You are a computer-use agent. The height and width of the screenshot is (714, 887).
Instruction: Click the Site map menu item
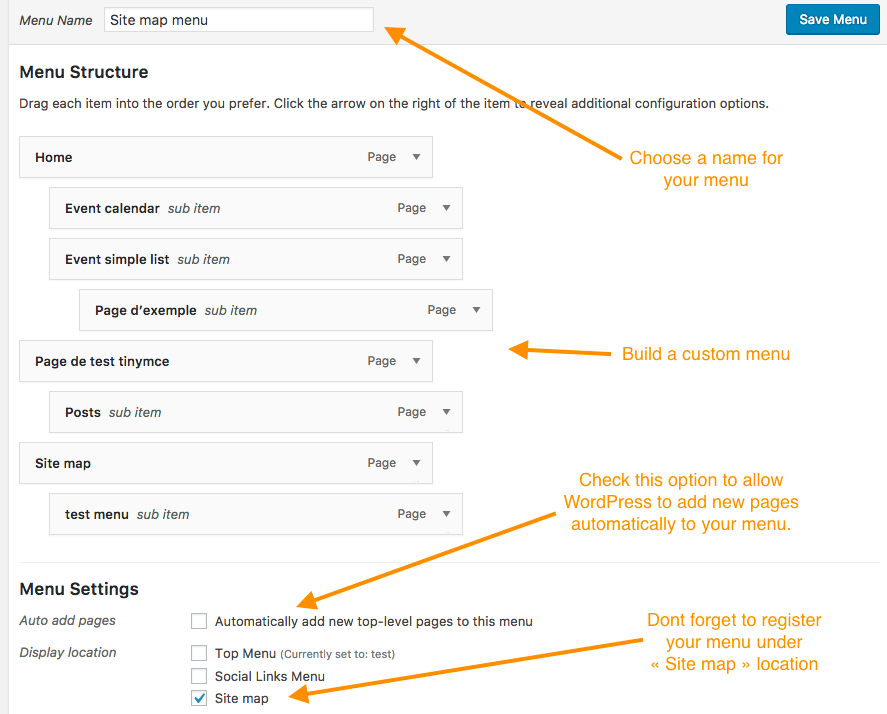200,463
